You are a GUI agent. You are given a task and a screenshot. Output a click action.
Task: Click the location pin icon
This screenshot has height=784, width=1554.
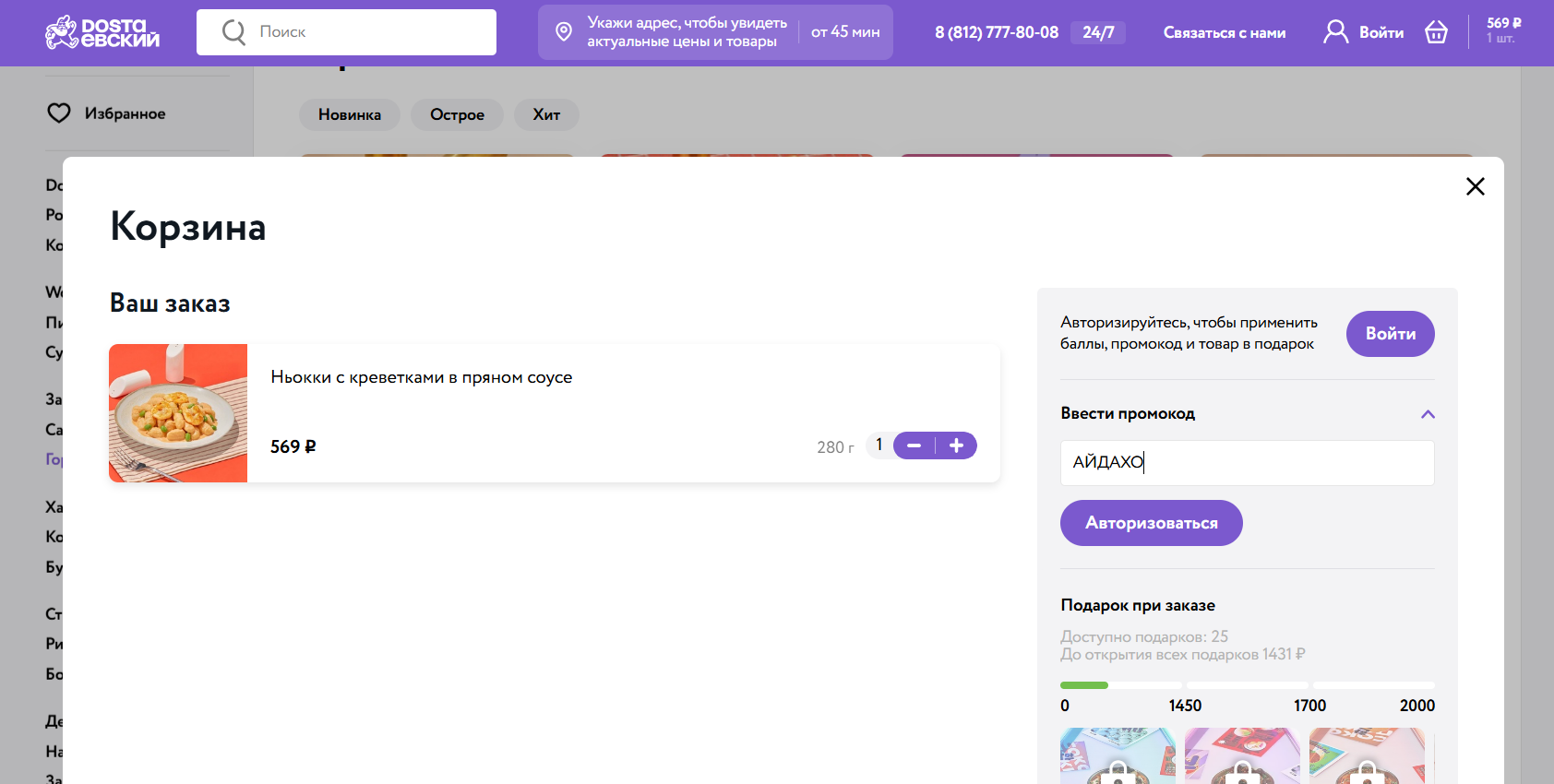pos(564,32)
